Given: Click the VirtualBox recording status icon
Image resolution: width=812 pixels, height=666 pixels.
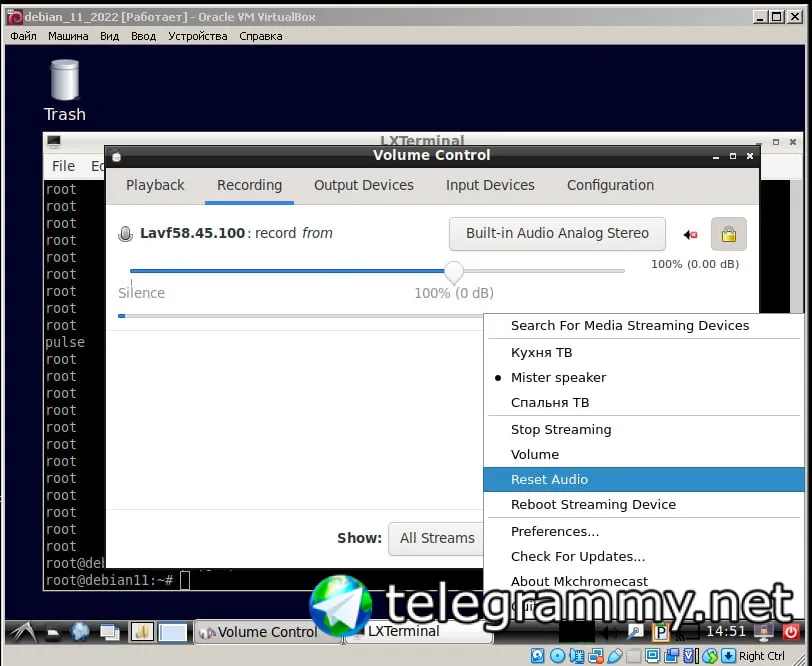Looking at the screenshot, I should coord(672,656).
